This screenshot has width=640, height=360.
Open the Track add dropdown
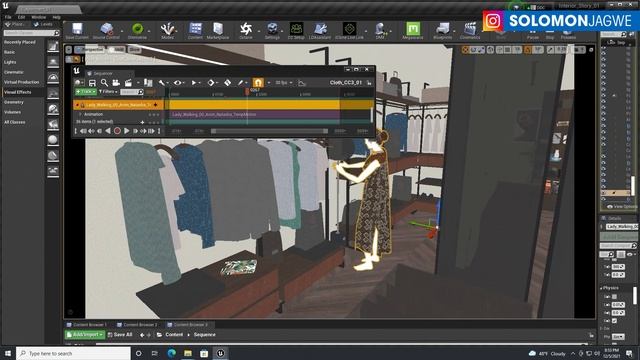tap(86, 92)
